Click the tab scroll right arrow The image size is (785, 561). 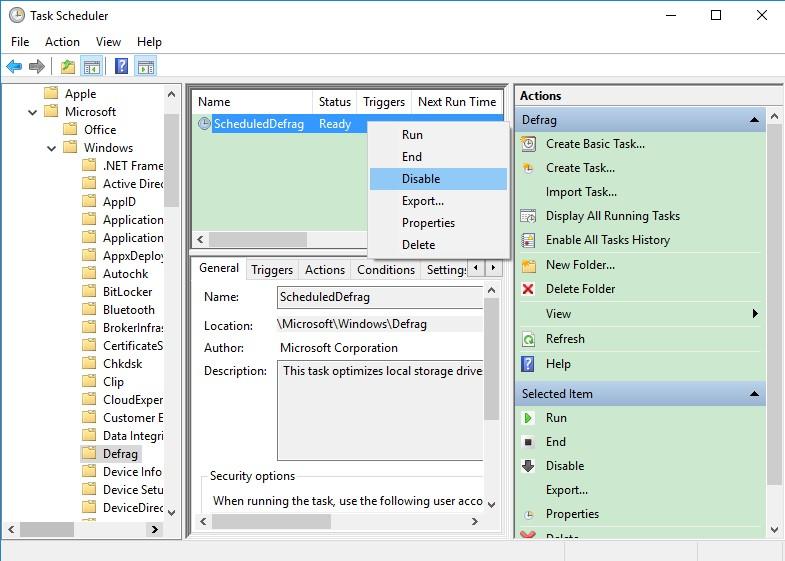pyautogui.click(x=493, y=268)
